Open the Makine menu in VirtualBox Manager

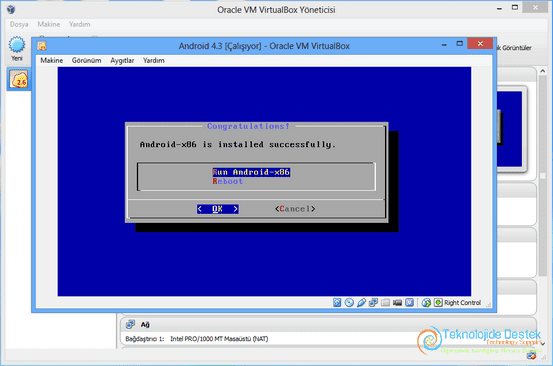(x=49, y=24)
